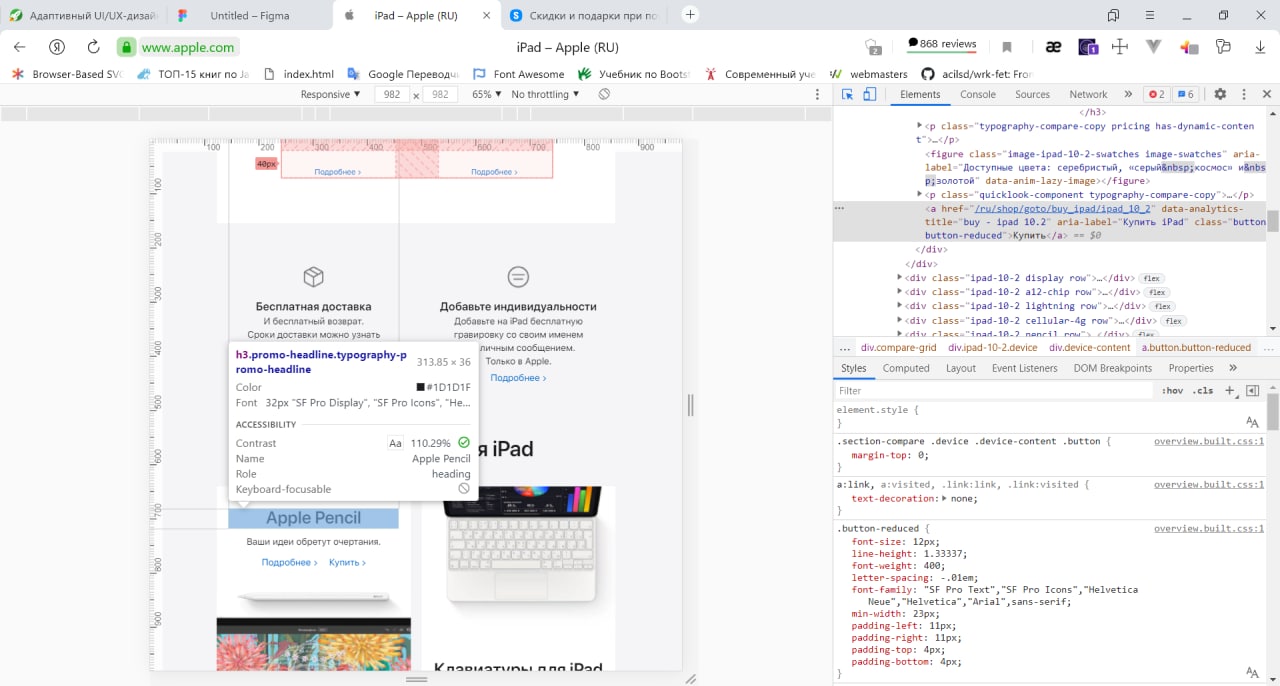Click the flex badge beside the display row
Image resolution: width=1280 pixels, height=686 pixels.
[x=1151, y=278]
